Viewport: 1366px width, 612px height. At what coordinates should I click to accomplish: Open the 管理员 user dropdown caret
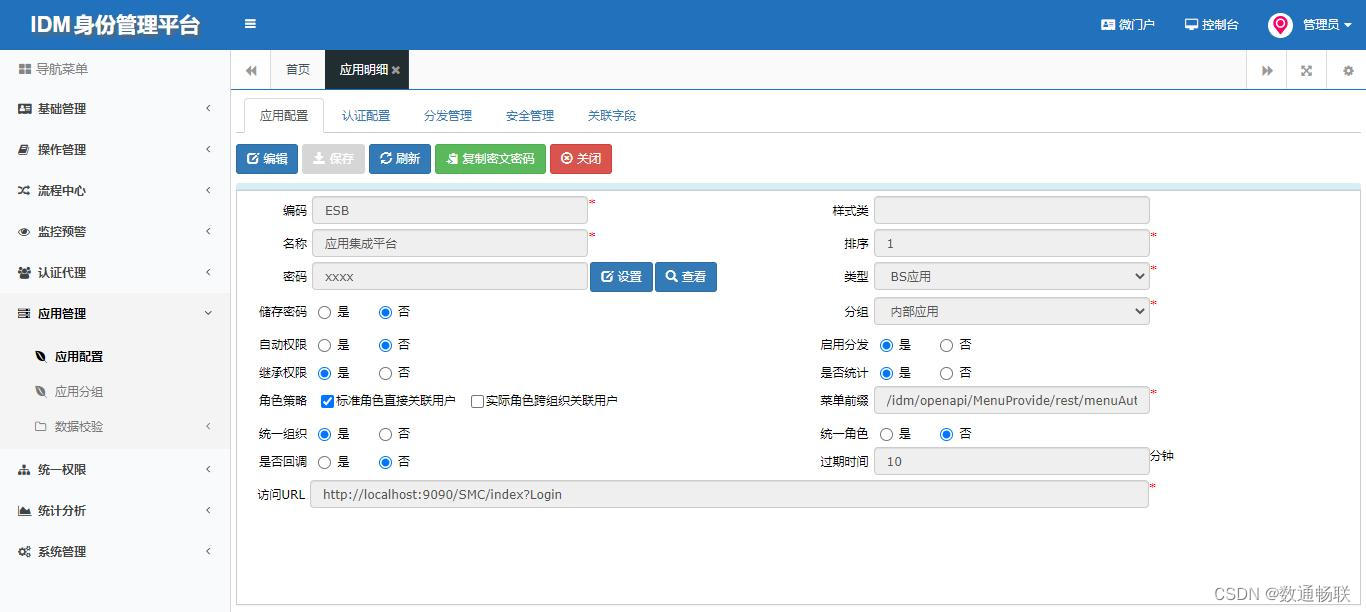[1348, 25]
